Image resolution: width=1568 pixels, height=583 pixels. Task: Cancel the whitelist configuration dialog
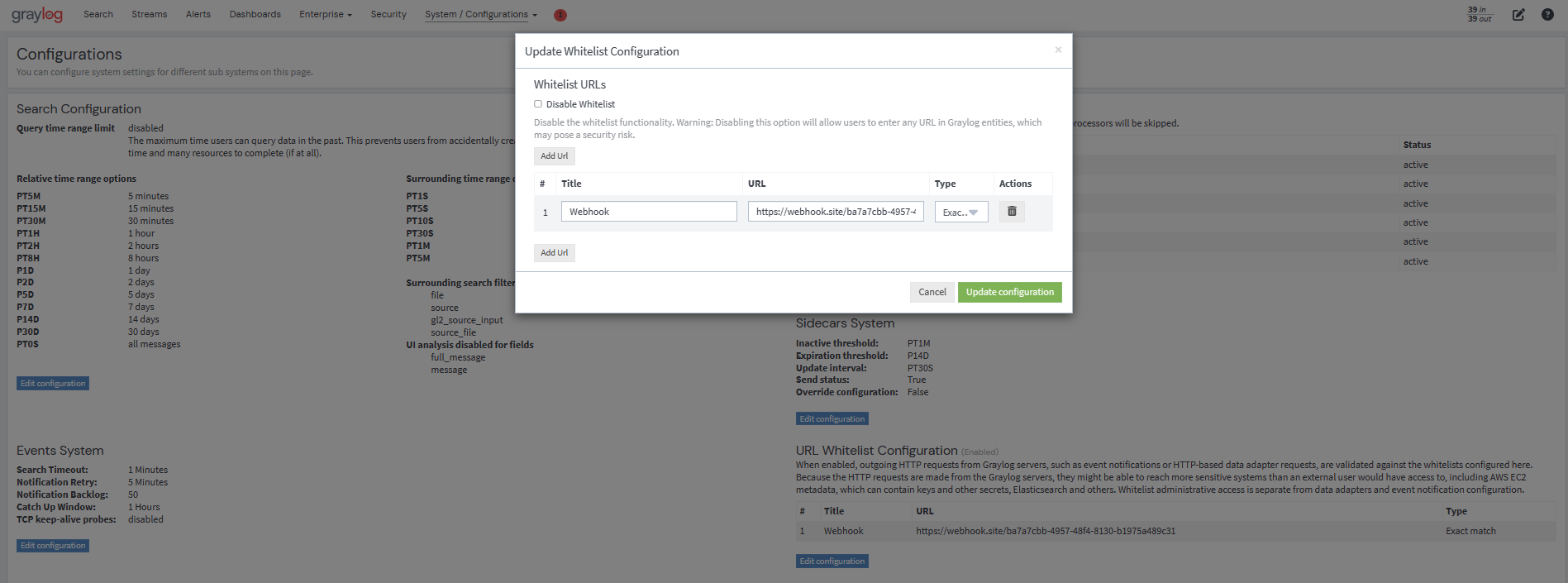(x=932, y=292)
